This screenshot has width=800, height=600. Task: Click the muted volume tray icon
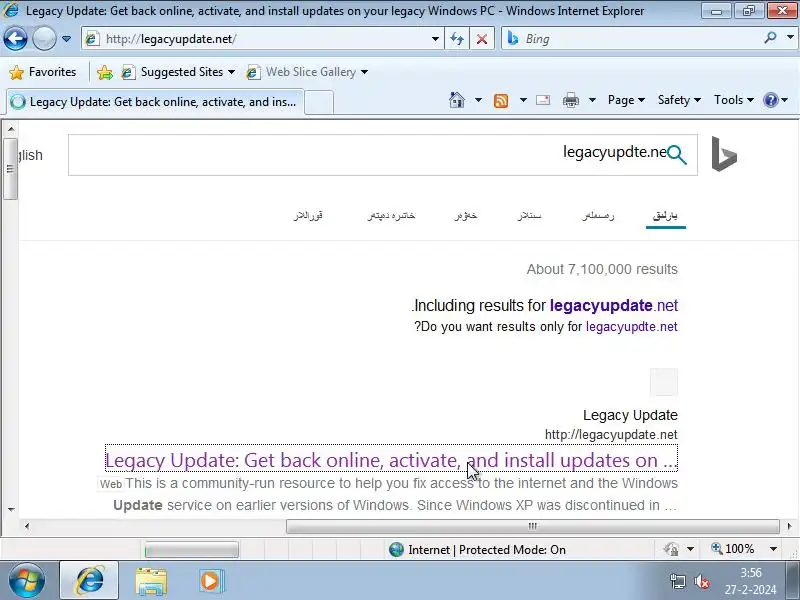point(702,581)
